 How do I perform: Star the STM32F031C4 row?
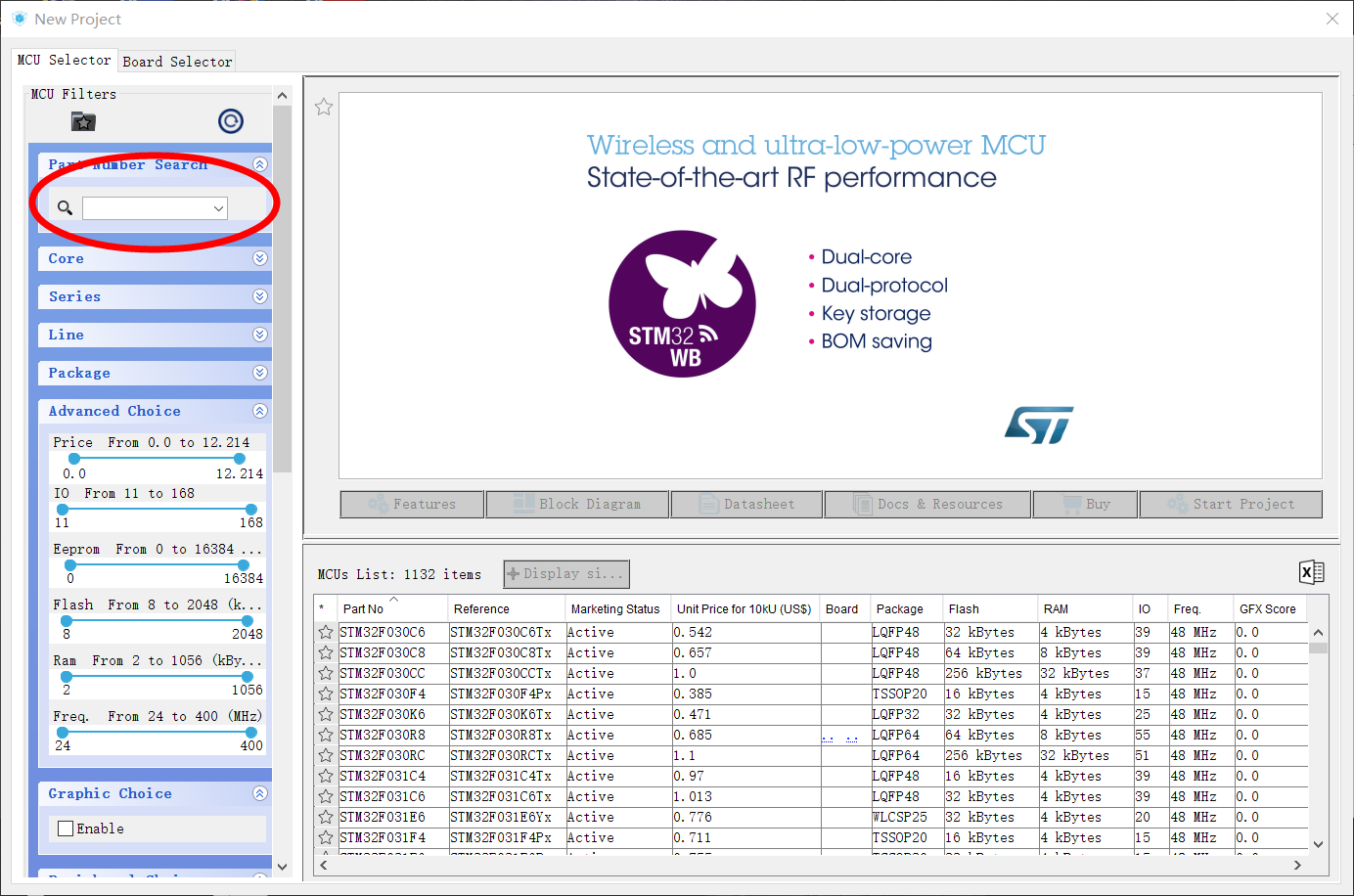326,777
